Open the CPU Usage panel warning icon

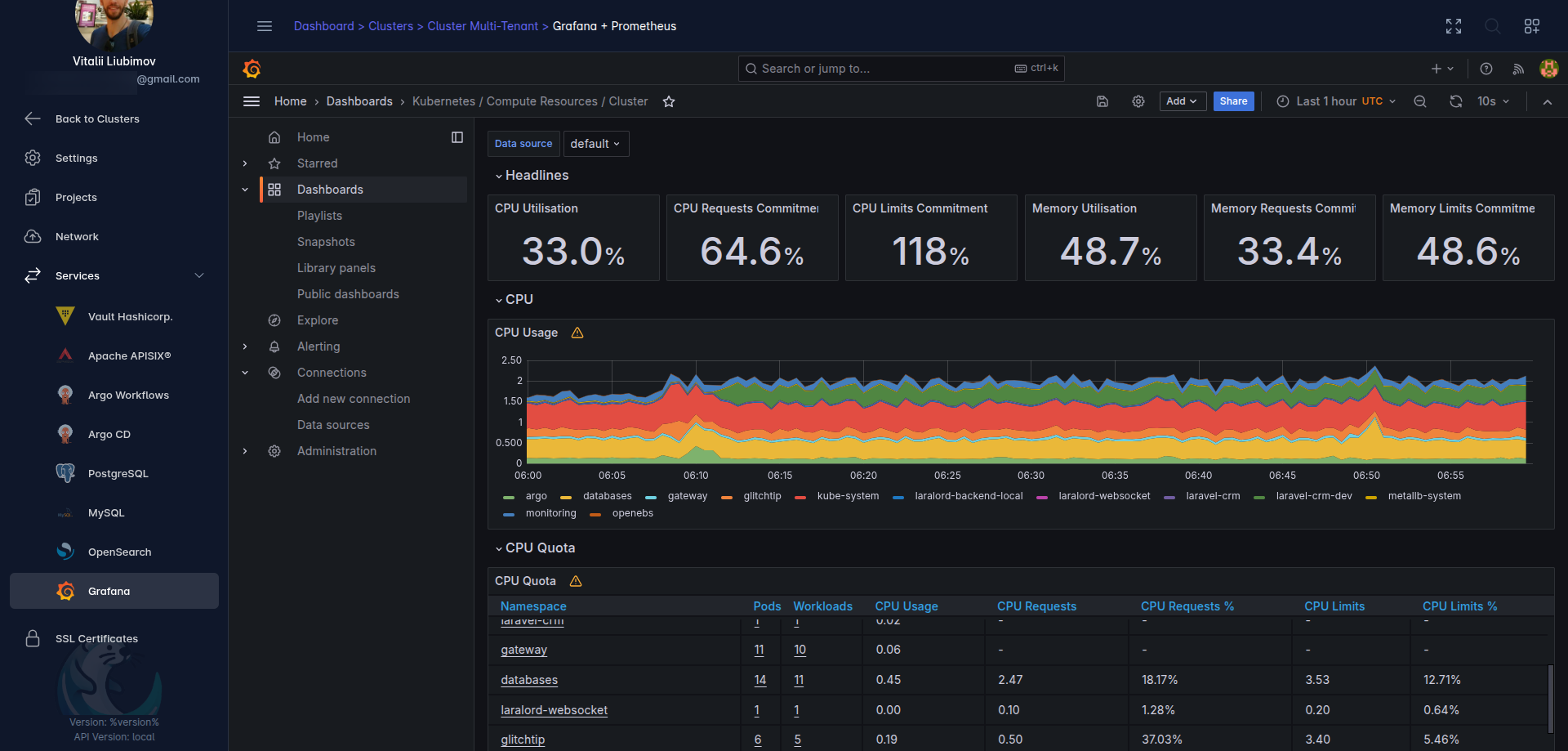click(577, 333)
